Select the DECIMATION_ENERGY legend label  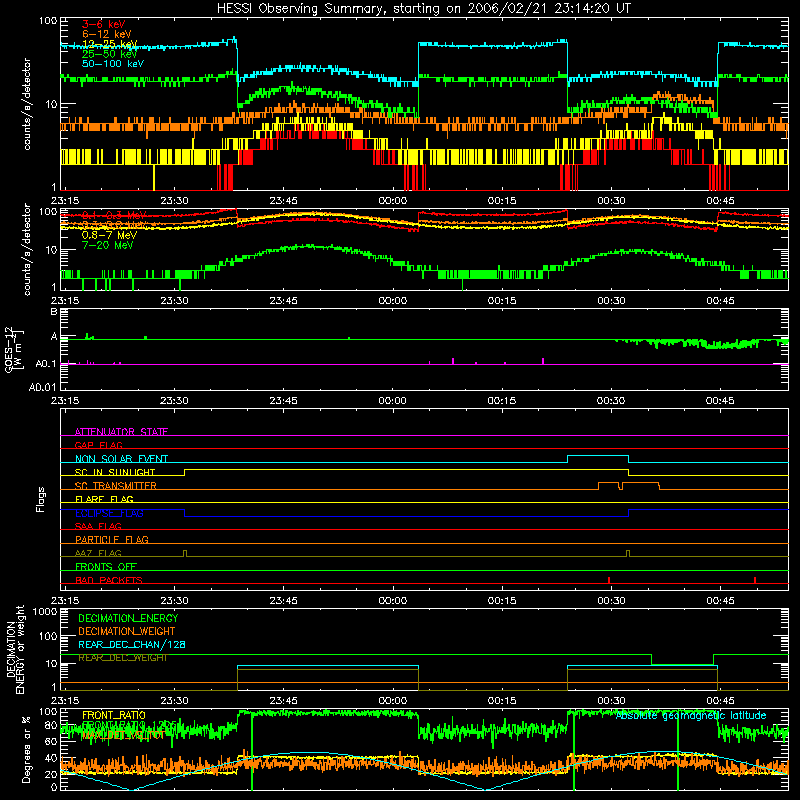pos(128,618)
